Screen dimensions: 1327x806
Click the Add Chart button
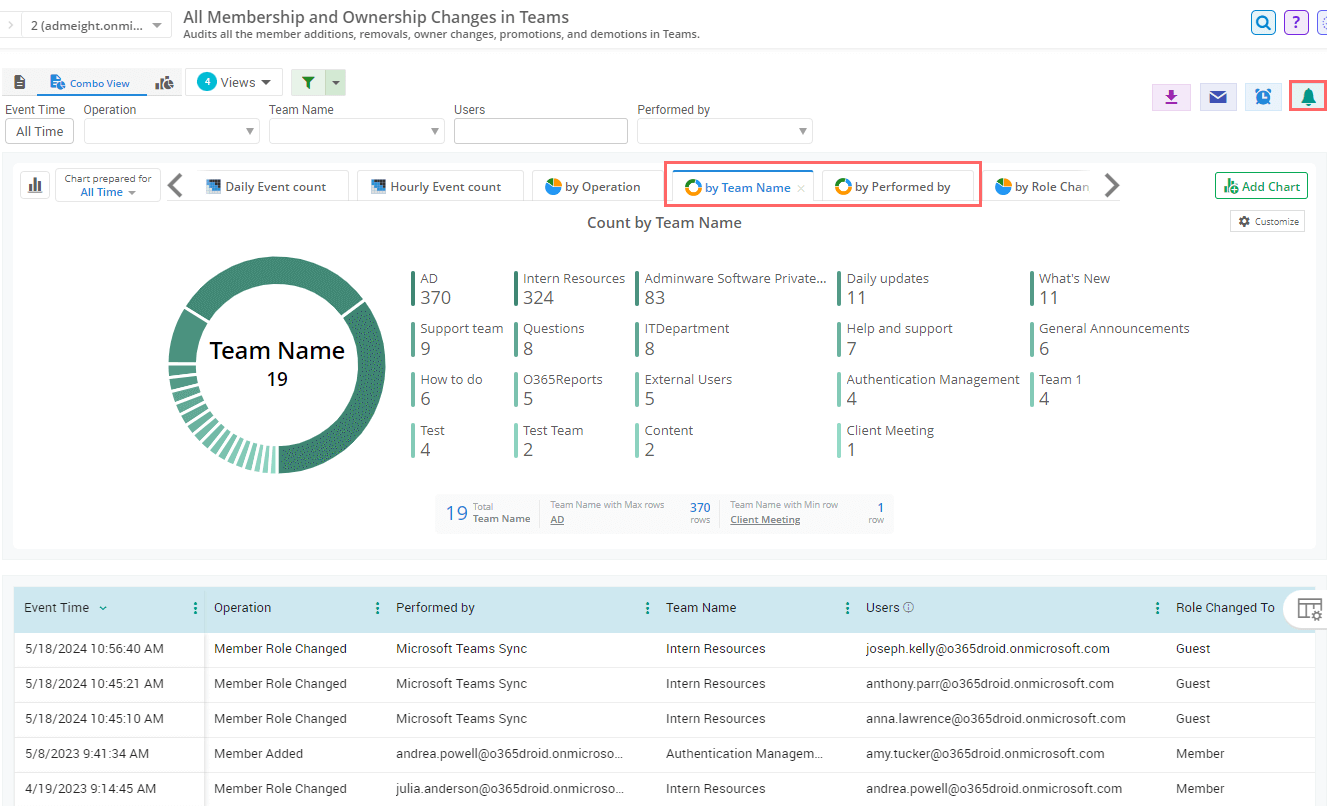point(1261,187)
